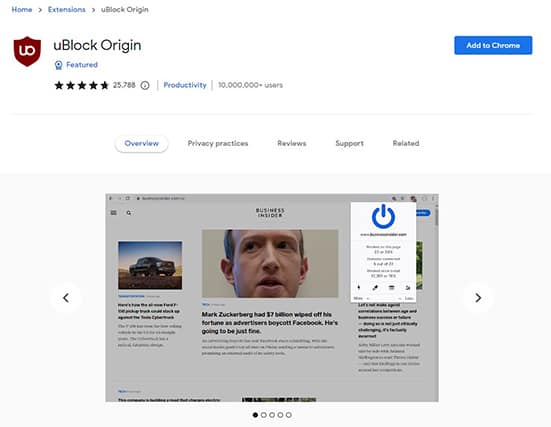The image size is (551, 427).
Task: Select the fifth carousel dot
Action: (289, 415)
